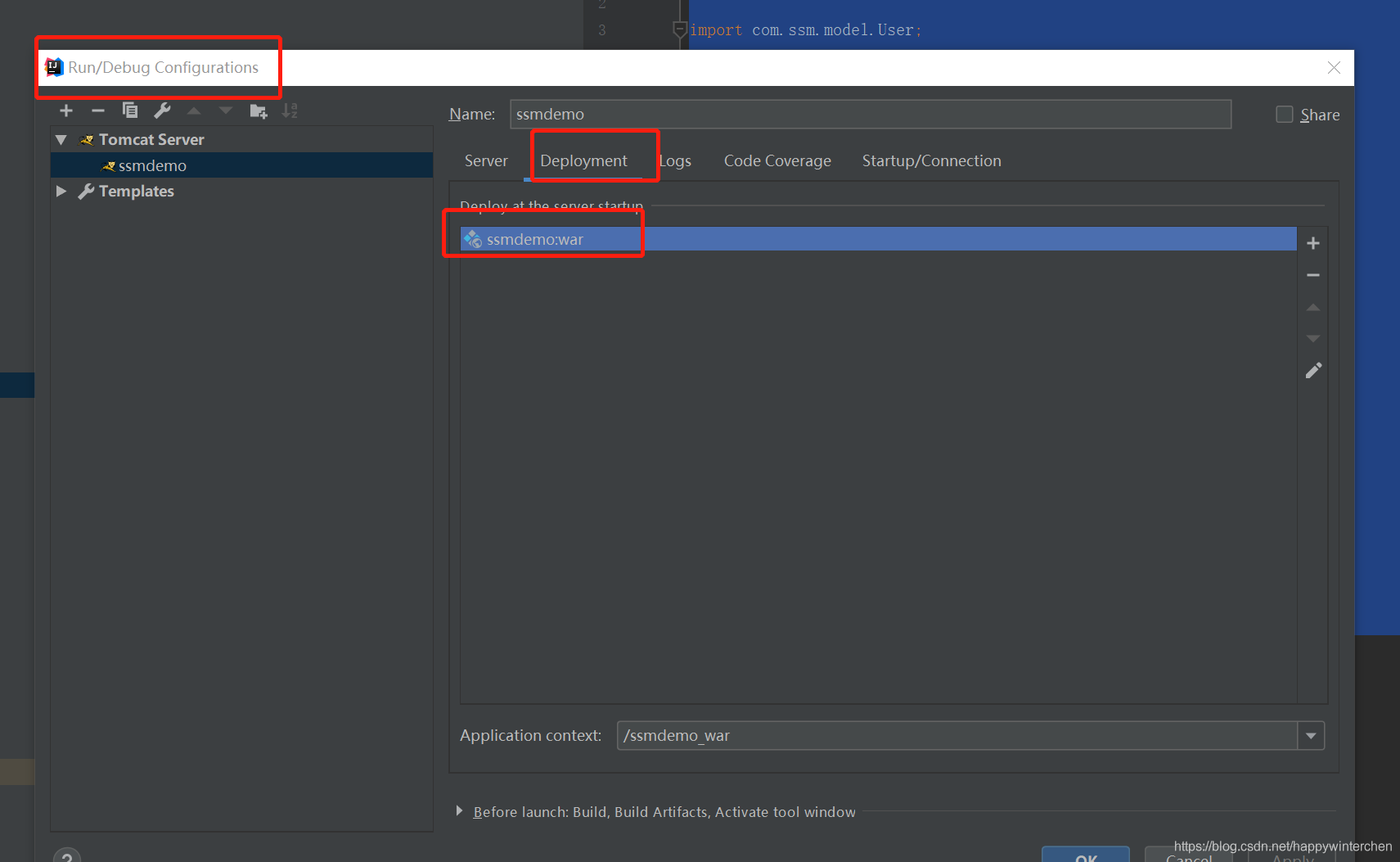Switch to the Logs tab
The width and height of the screenshot is (1400, 862).
(x=675, y=160)
